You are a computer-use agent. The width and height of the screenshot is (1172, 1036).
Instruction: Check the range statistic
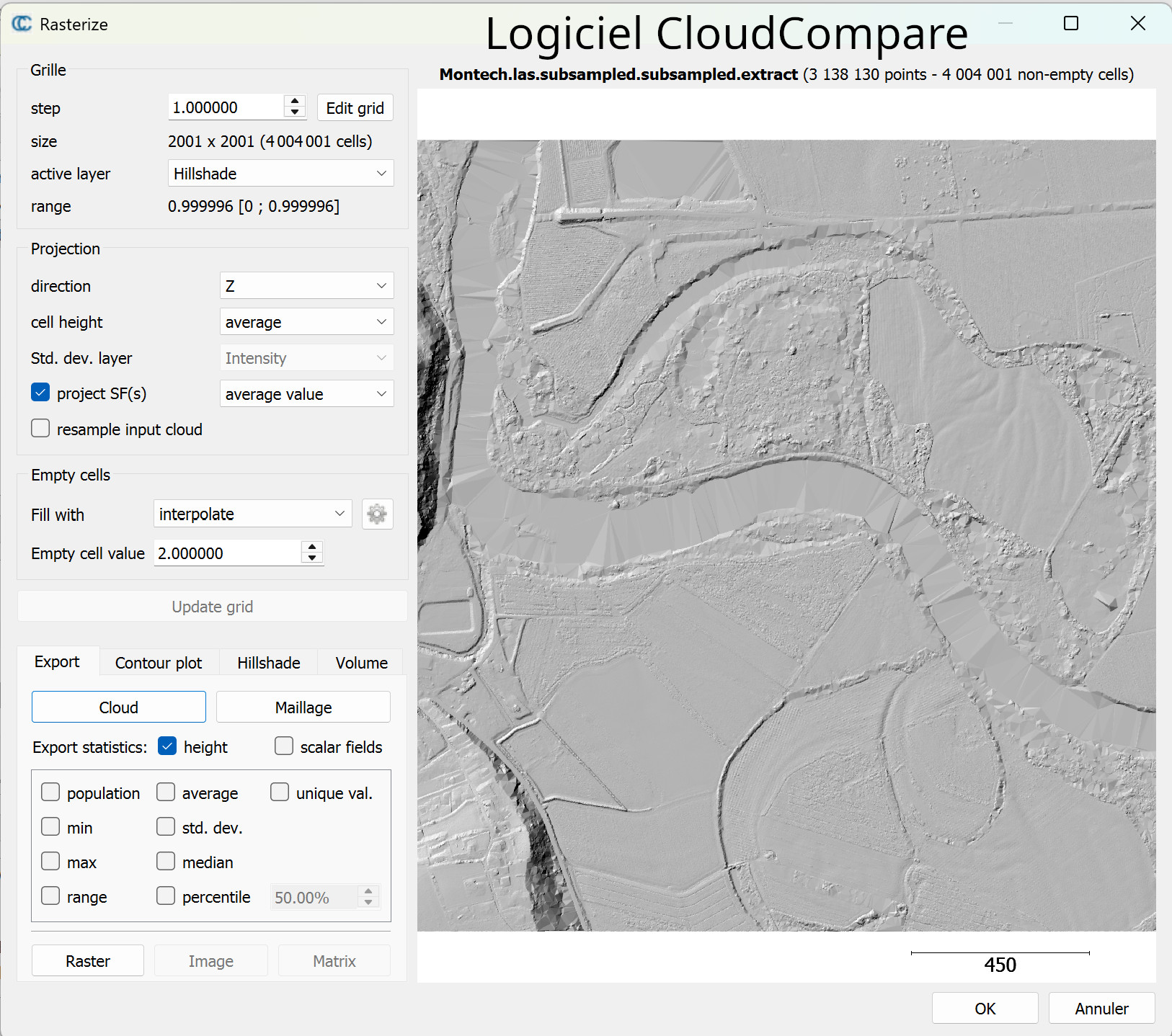[x=50, y=896]
